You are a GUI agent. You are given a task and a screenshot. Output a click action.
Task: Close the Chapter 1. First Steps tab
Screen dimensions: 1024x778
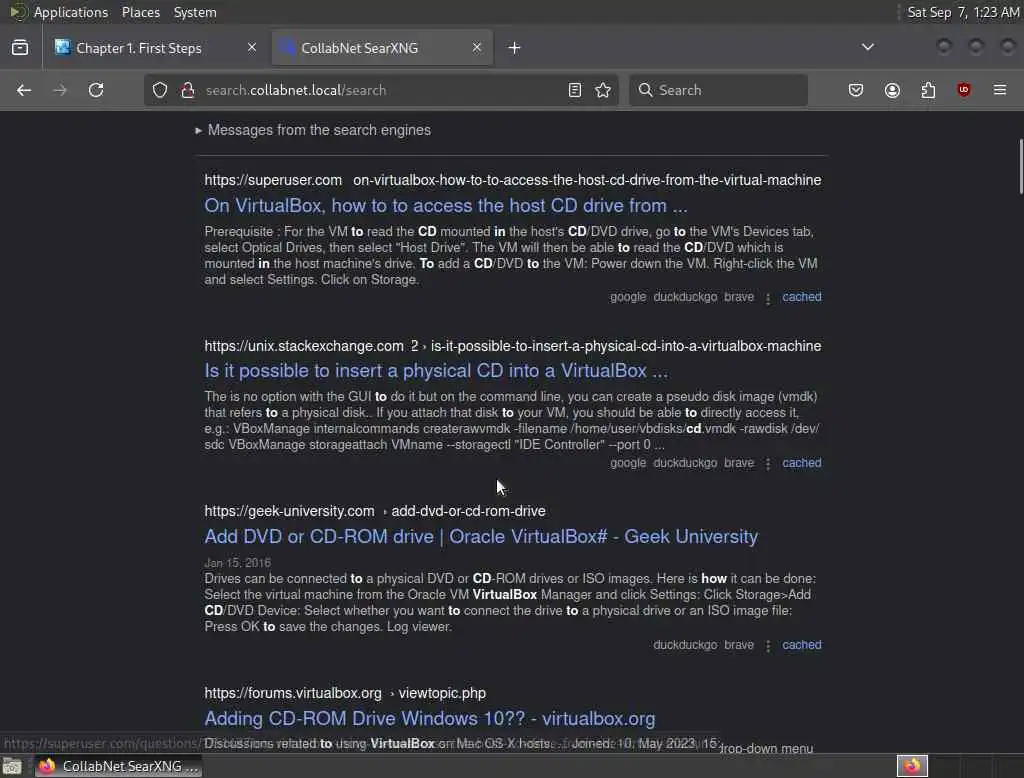click(x=251, y=47)
